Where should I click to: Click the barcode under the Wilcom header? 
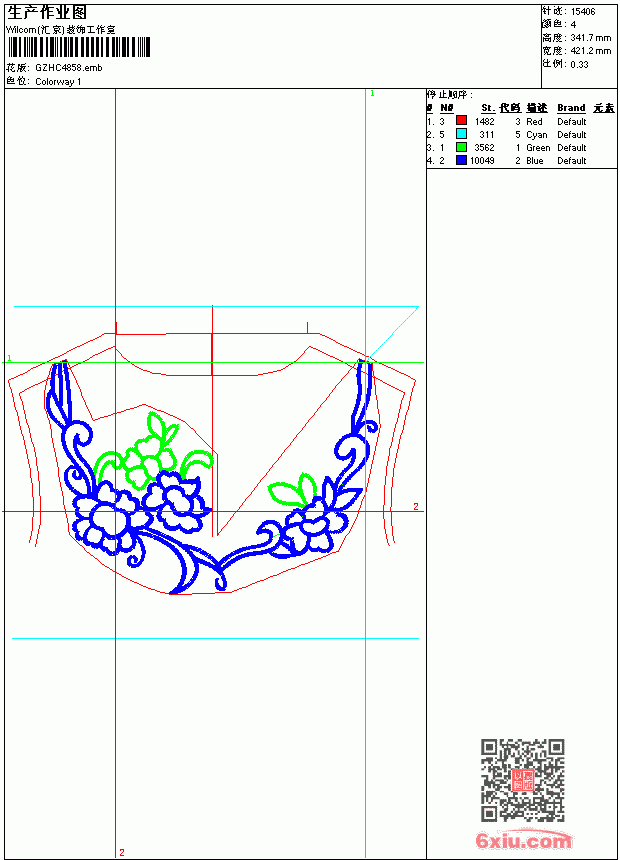(79, 47)
